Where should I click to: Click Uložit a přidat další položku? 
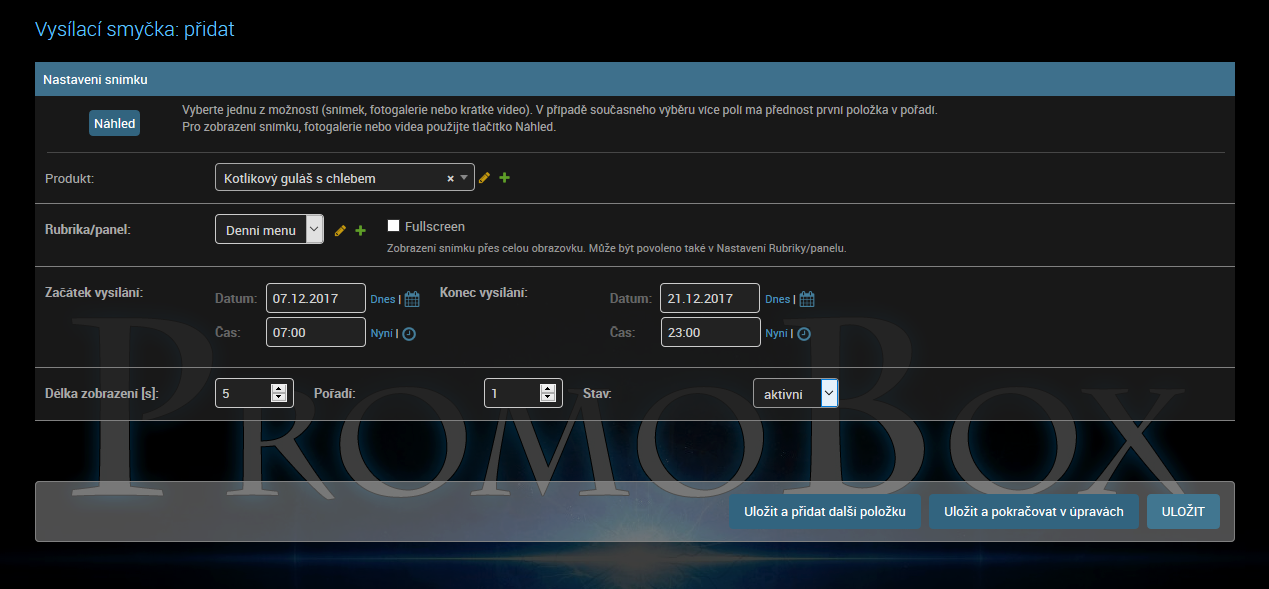tap(825, 511)
